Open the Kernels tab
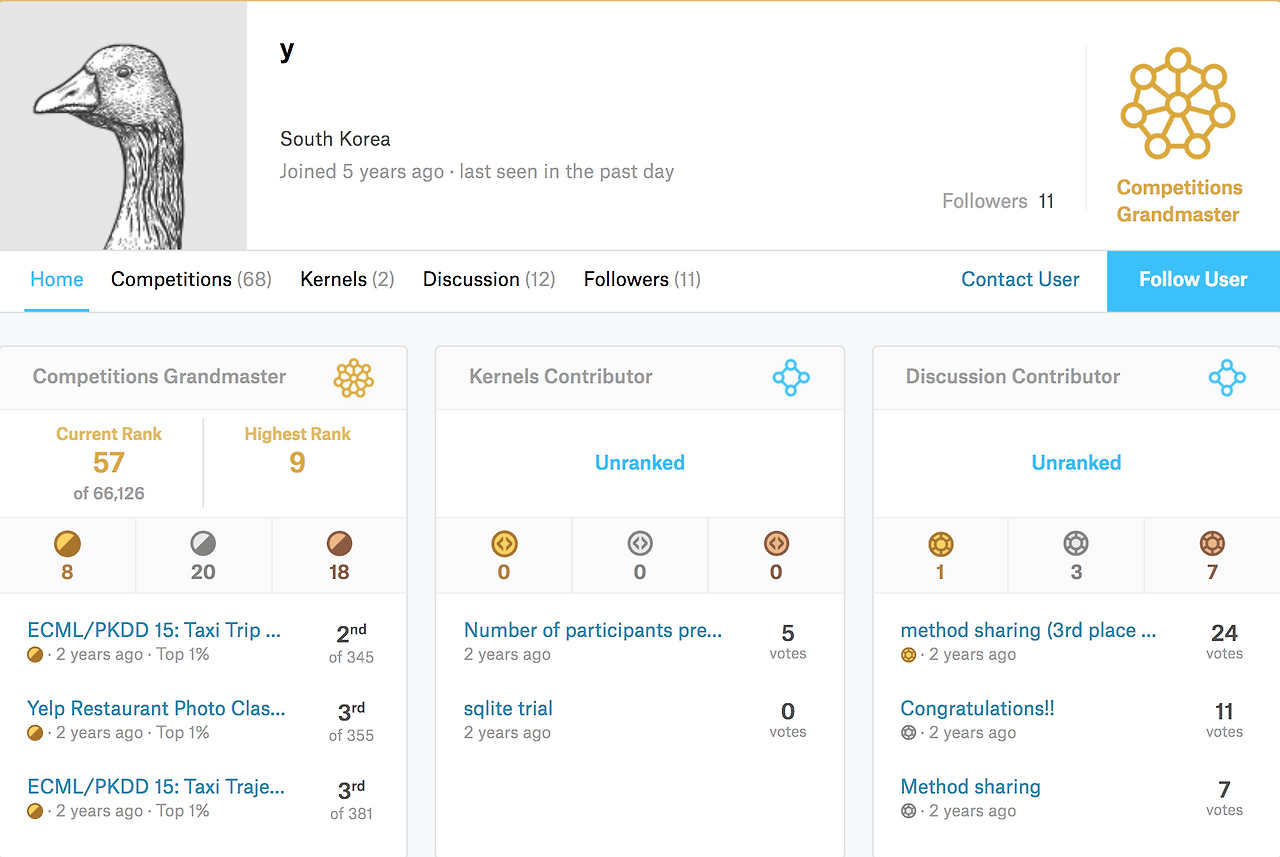Viewport: 1280px width, 857px height. coord(347,280)
